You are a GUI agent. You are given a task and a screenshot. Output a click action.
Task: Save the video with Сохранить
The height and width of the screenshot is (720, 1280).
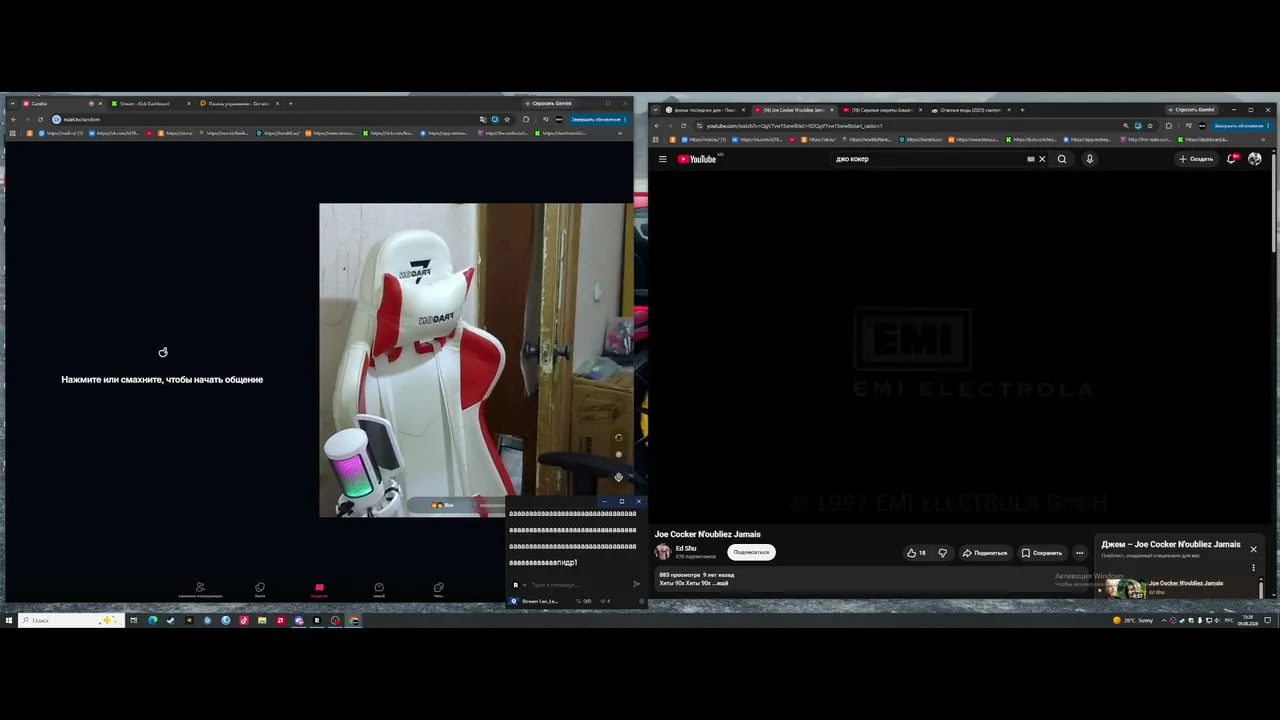(1042, 552)
